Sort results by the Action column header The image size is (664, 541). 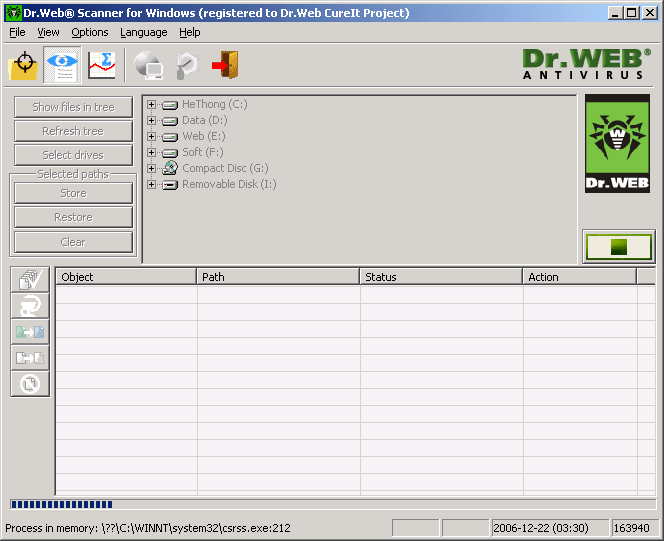point(580,277)
